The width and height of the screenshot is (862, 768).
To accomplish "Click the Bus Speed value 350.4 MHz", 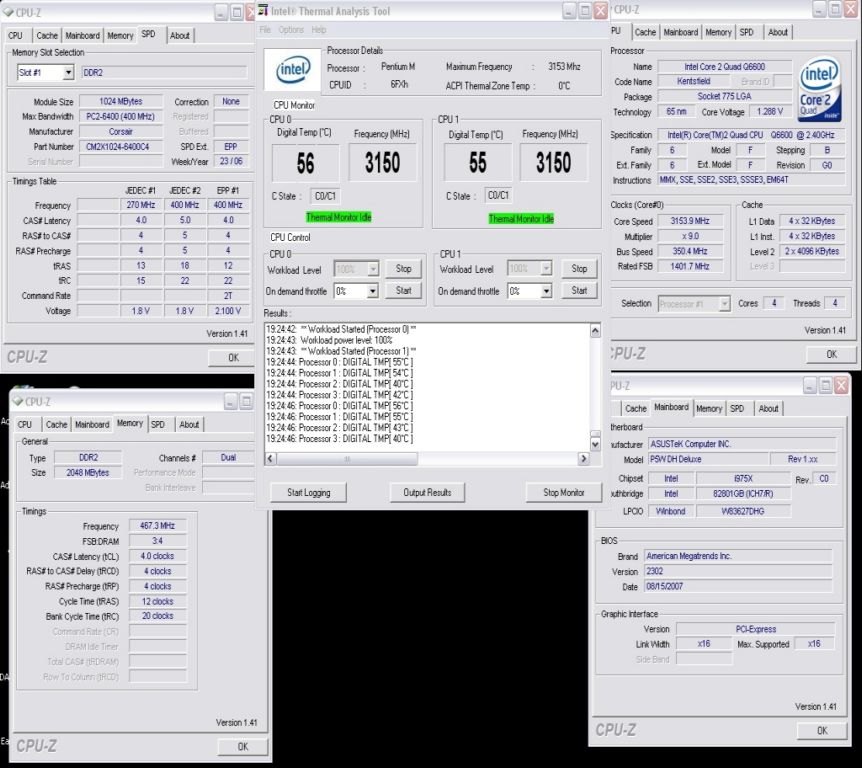I will (689, 251).
